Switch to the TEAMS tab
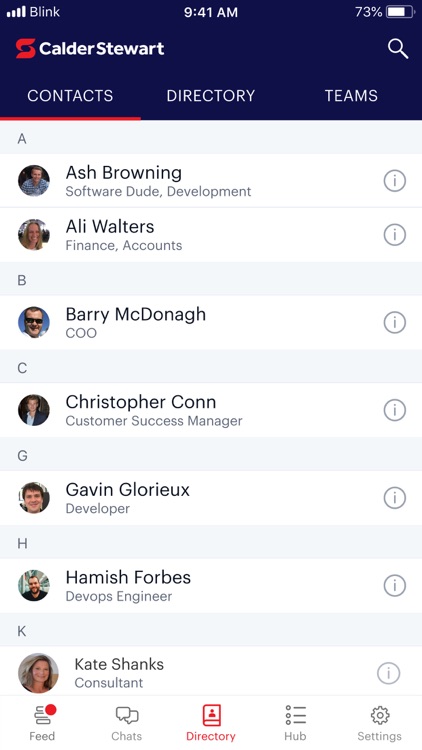The width and height of the screenshot is (422, 750). point(351,96)
